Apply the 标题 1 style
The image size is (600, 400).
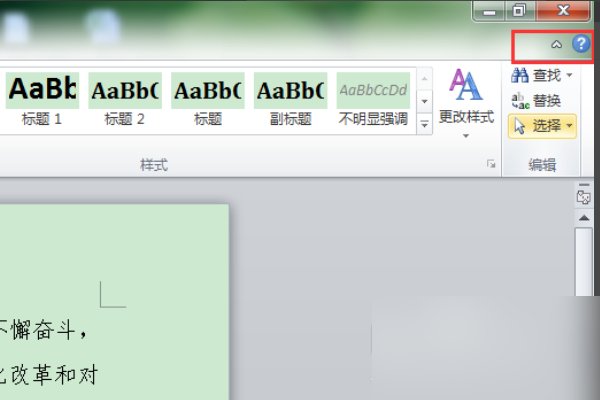(42, 100)
